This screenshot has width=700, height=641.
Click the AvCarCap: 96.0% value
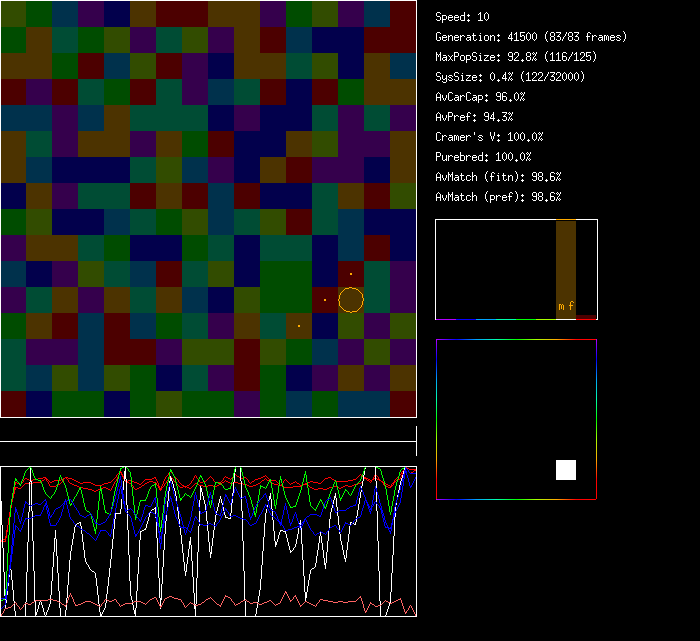(x=480, y=97)
